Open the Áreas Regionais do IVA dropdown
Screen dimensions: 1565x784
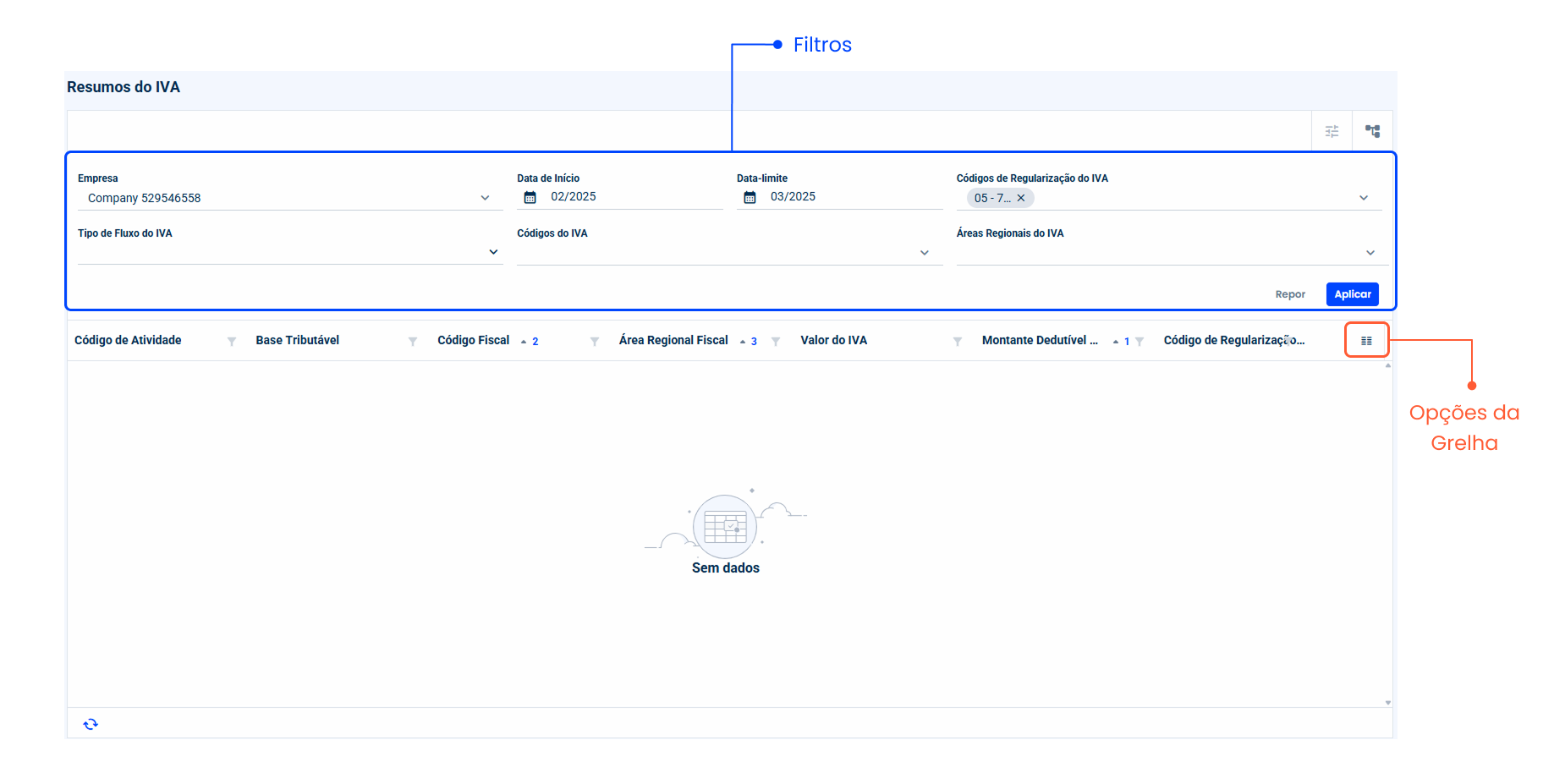click(1370, 253)
